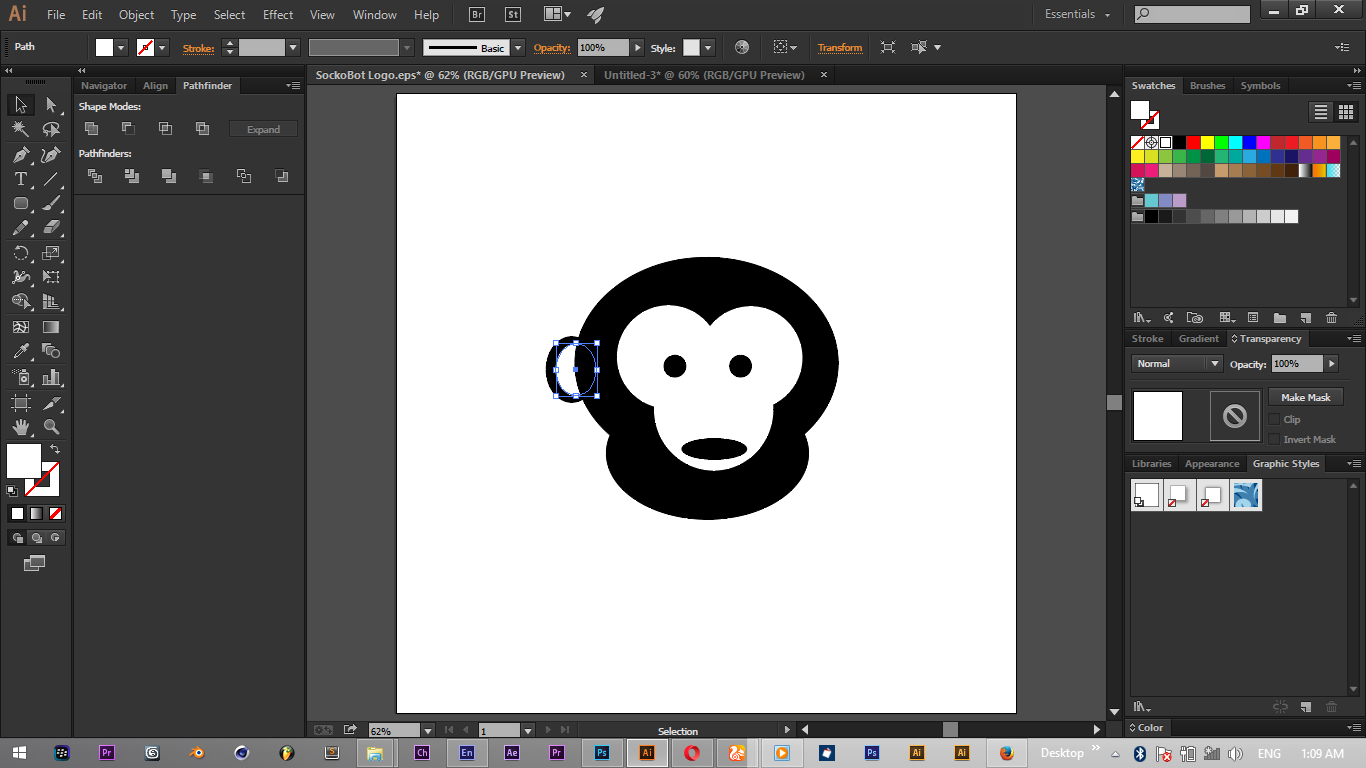Select the Lasso tool
This screenshot has width=1366, height=768.
click(51, 129)
